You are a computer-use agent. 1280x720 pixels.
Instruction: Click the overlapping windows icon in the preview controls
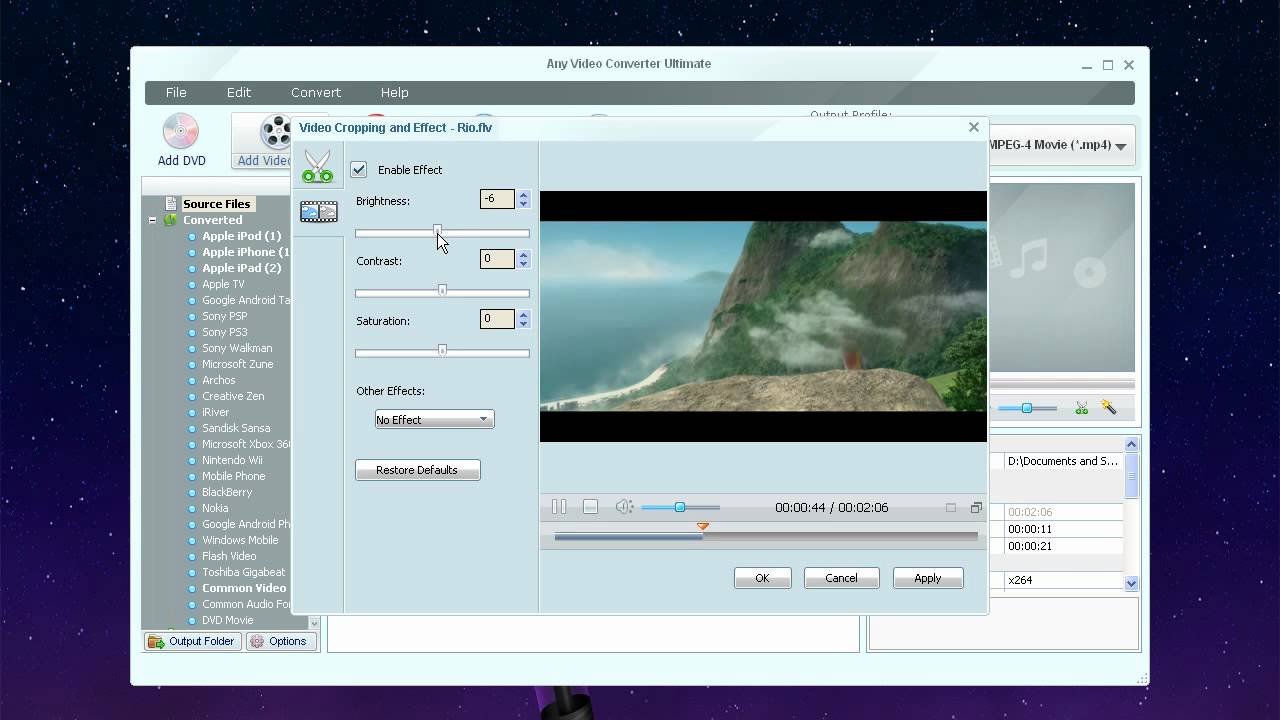[976, 508]
